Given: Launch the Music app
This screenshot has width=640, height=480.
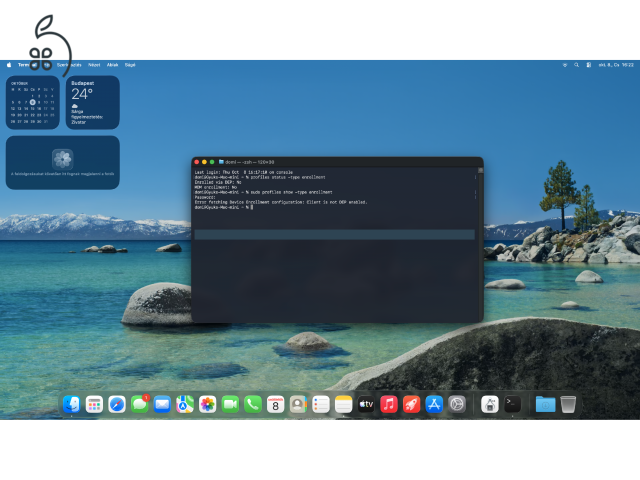Looking at the screenshot, I should point(389,404).
